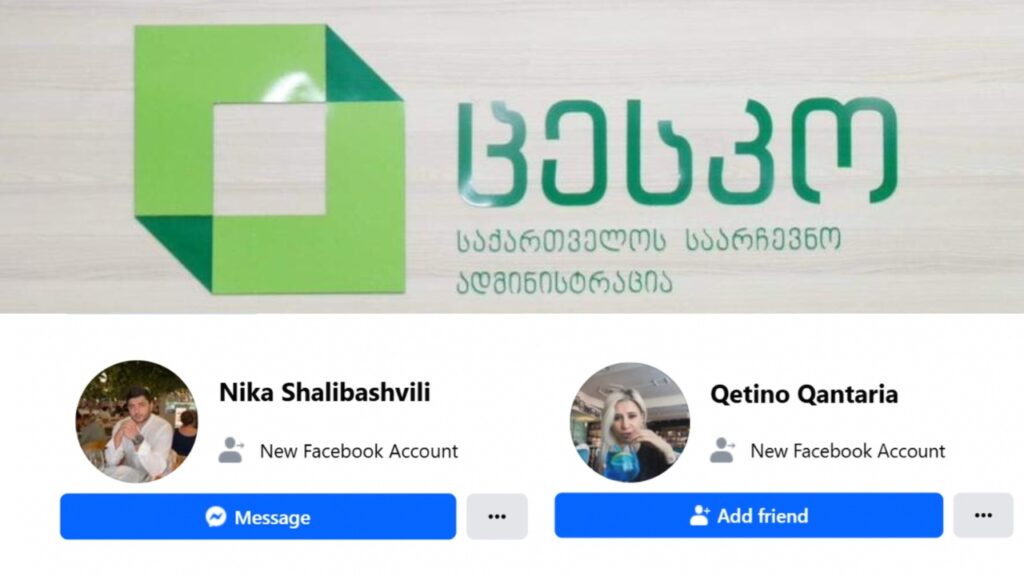
Task: Click the Message button for Nika Shalibashvili
Action: point(258,517)
